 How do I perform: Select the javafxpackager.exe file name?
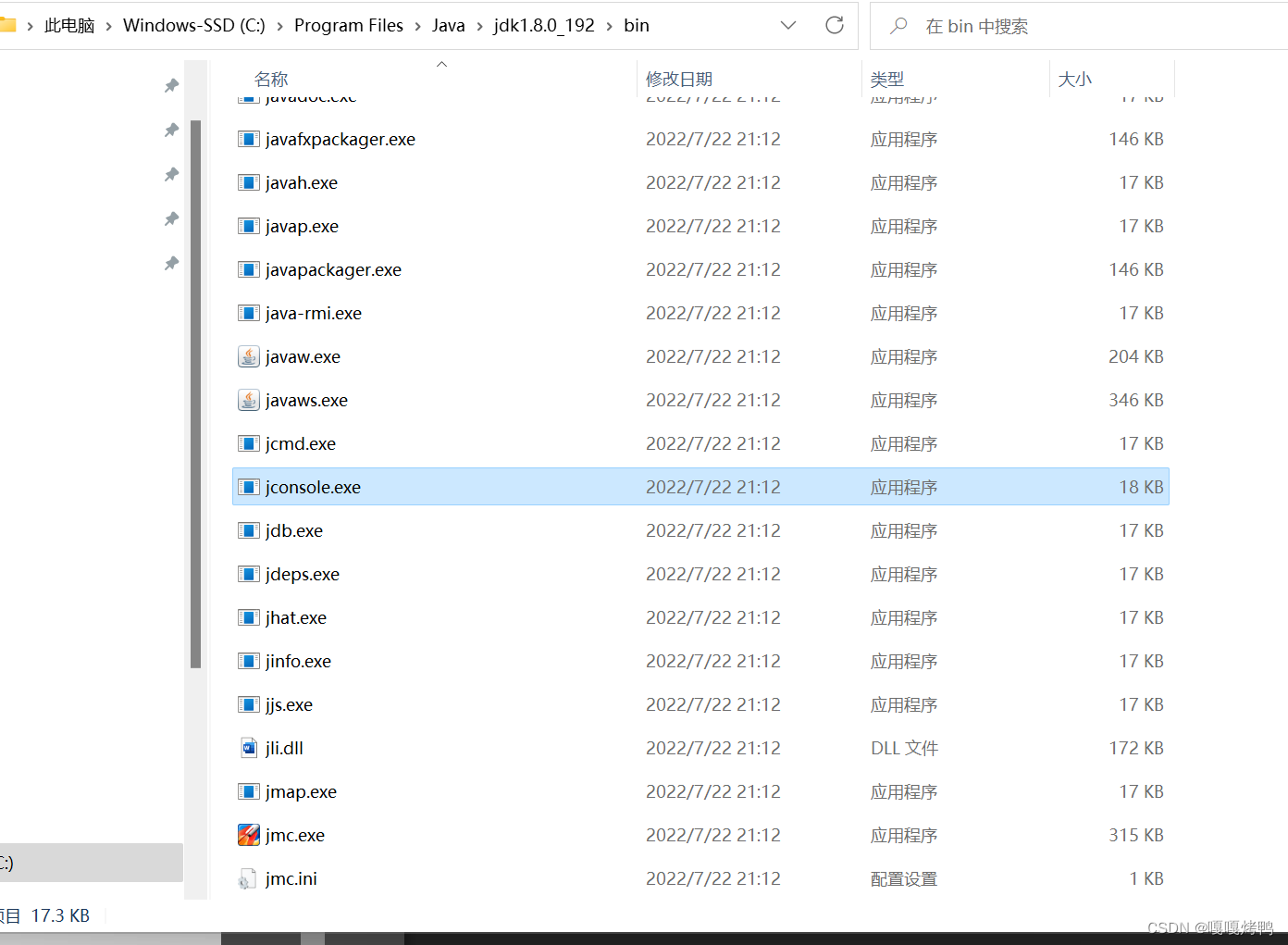[341, 139]
